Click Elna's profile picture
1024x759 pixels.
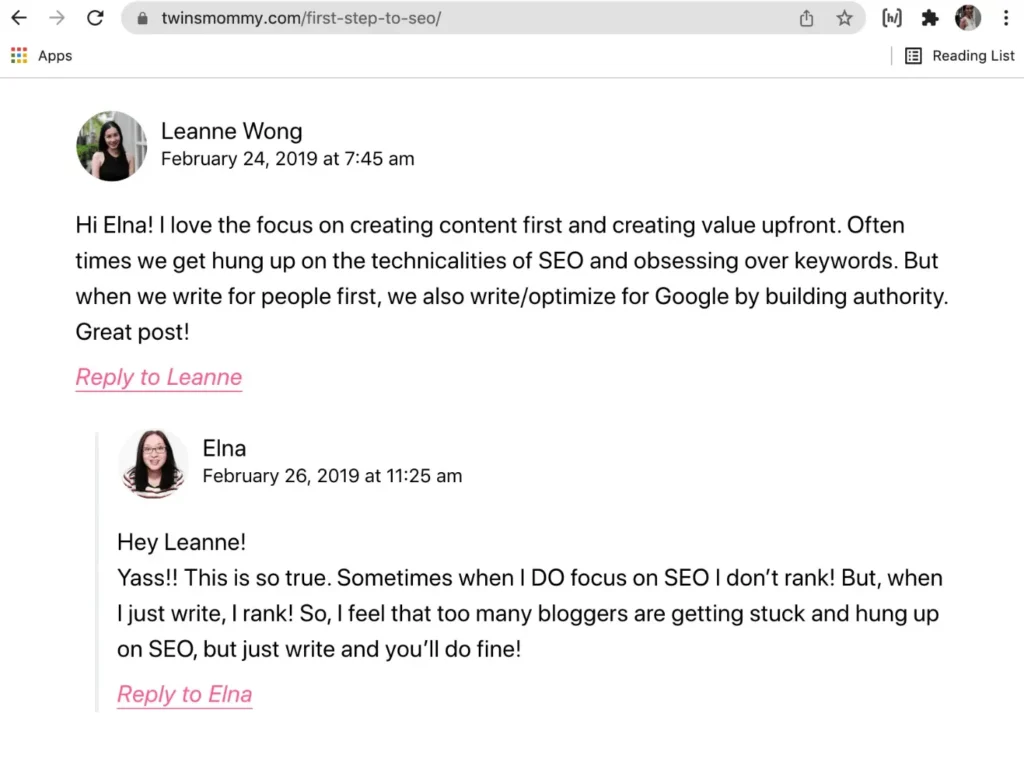153,463
